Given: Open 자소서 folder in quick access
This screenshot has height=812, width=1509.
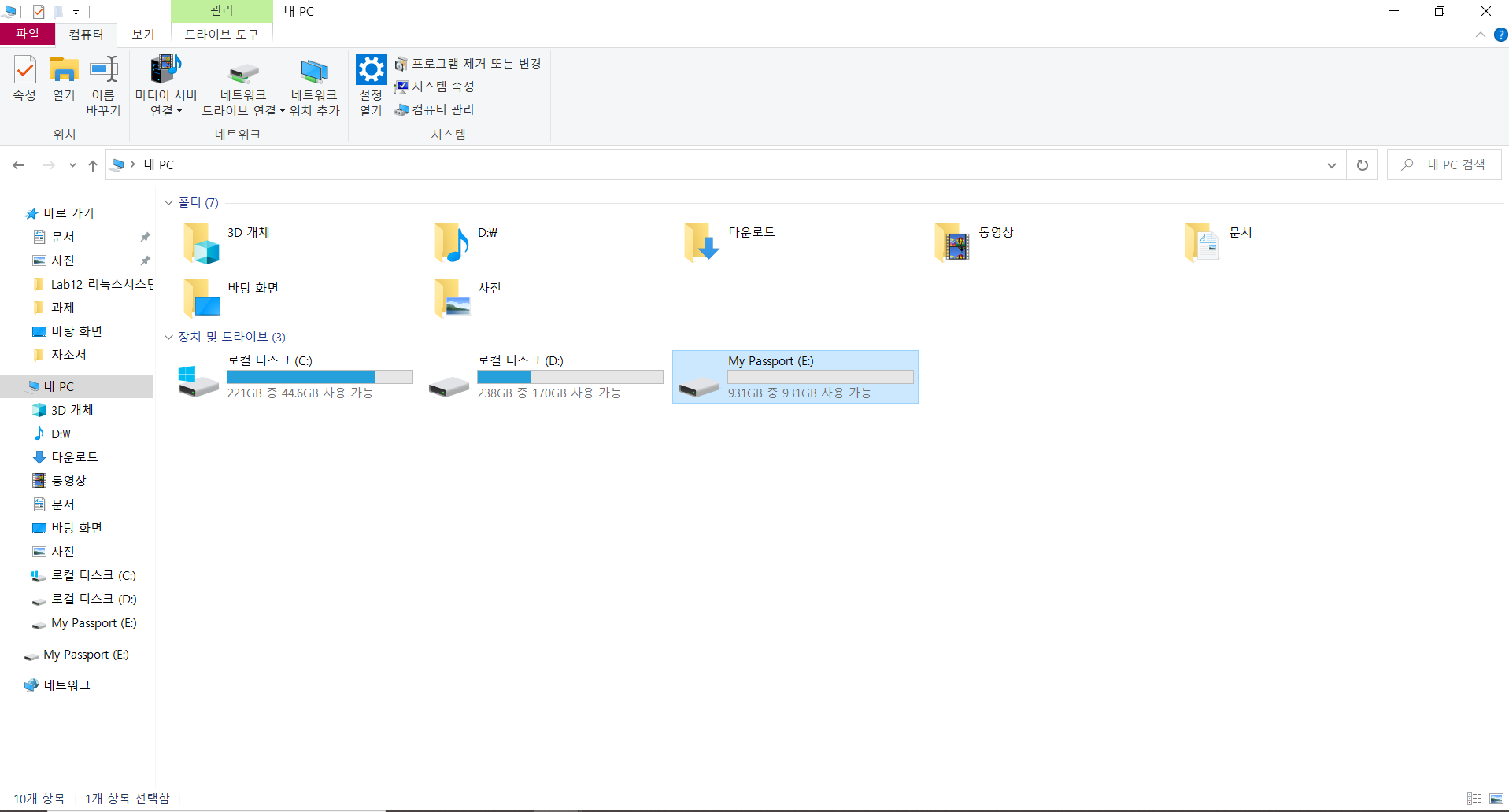Looking at the screenshot, I should coord(60,355).
